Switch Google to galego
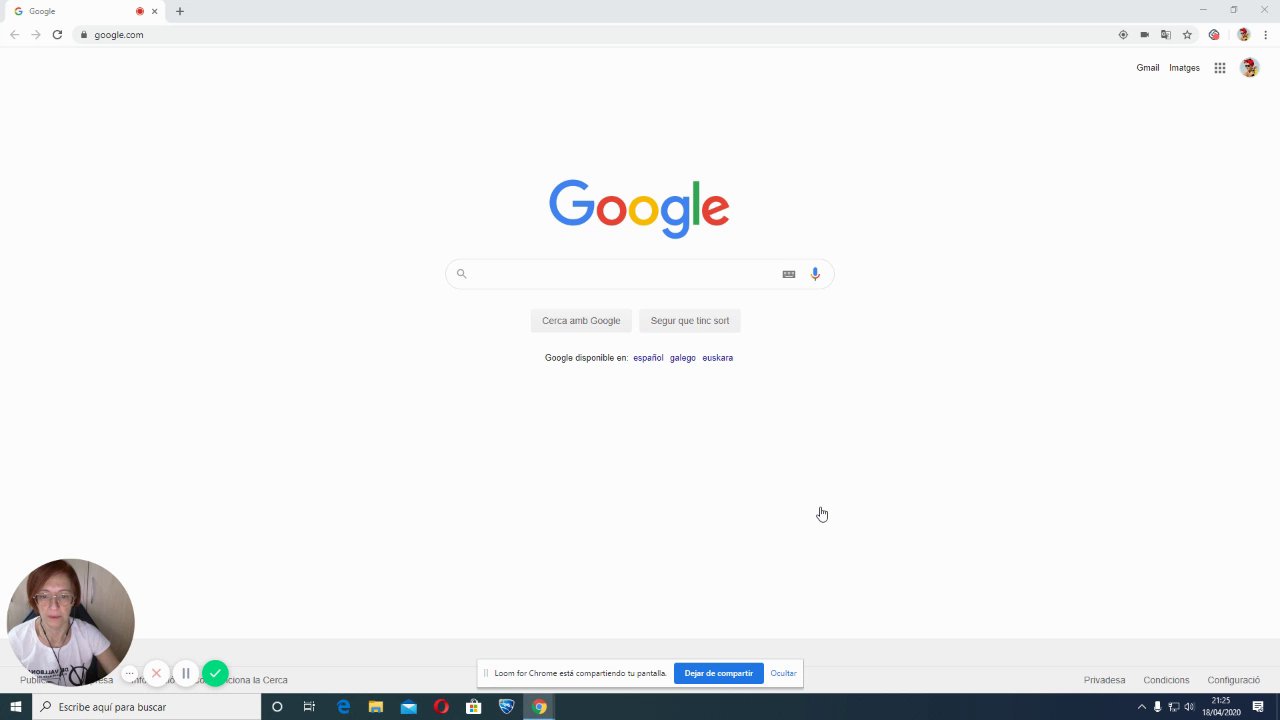Screen dimensions: 1280x720 683,358
